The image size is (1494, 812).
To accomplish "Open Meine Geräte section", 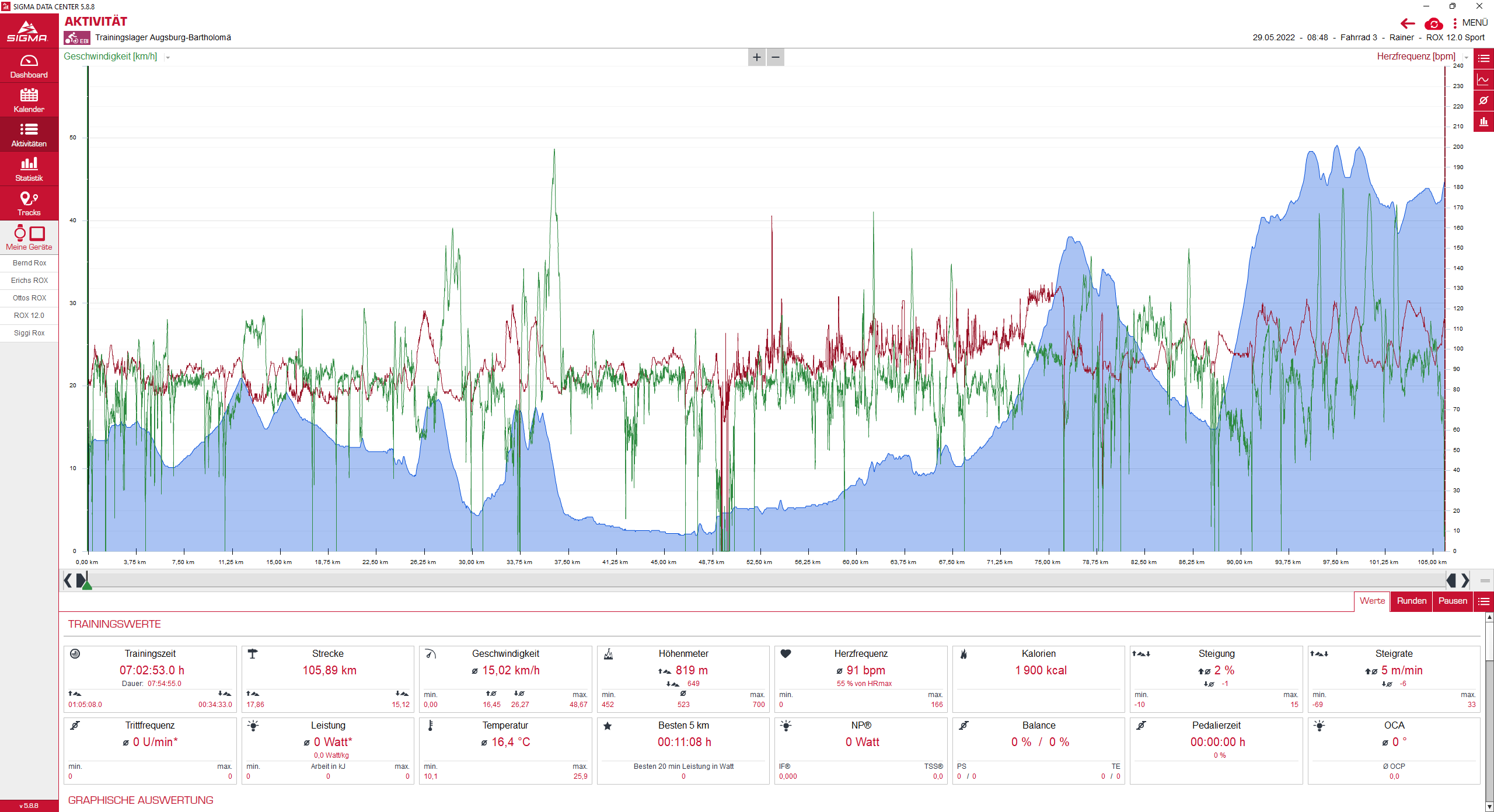I will coord(29,238).
